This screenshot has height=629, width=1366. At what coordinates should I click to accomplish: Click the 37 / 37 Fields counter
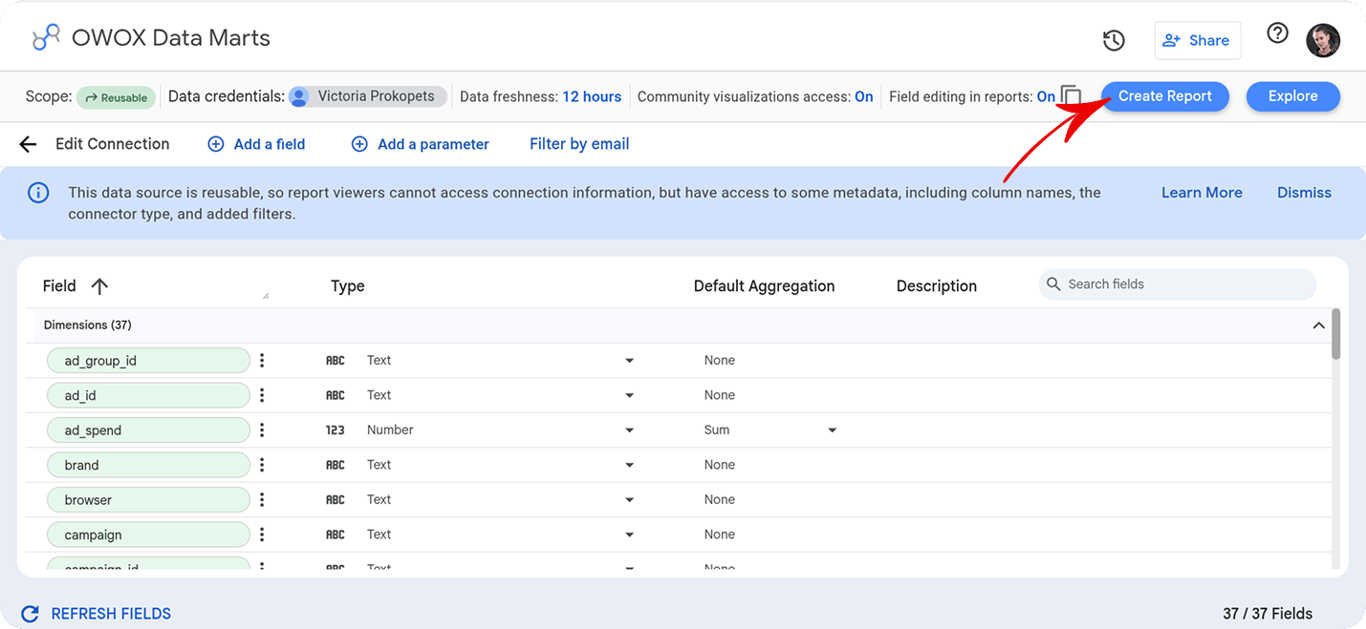[x=1267, y=614]
